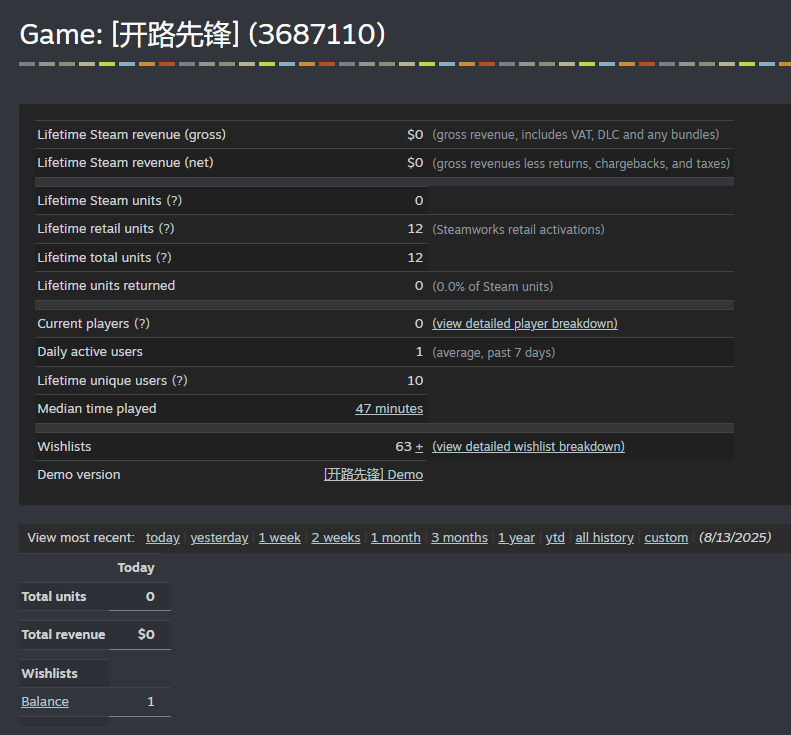The height and width of the screenshot is (735, 791).
Task: Click the (?) tooltip next to Current players
Action: [x=142, y=324]
